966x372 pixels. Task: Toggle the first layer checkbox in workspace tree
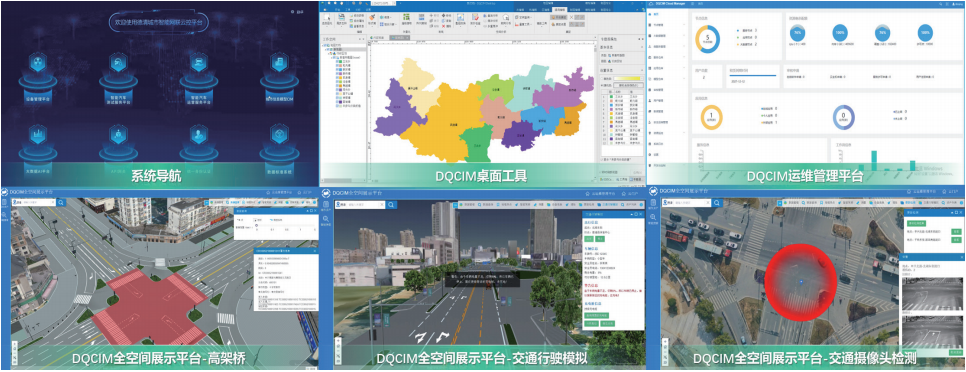click(x=338, y=62)
